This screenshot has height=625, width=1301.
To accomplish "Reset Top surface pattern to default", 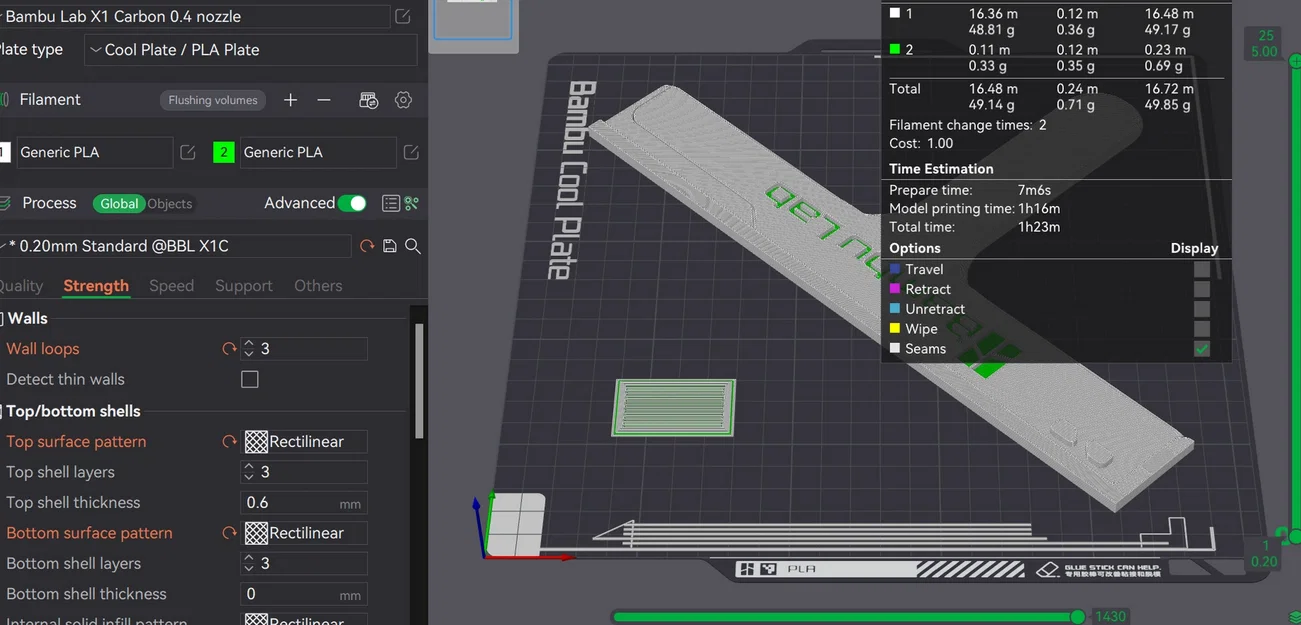I will click(x=229, y=441).
